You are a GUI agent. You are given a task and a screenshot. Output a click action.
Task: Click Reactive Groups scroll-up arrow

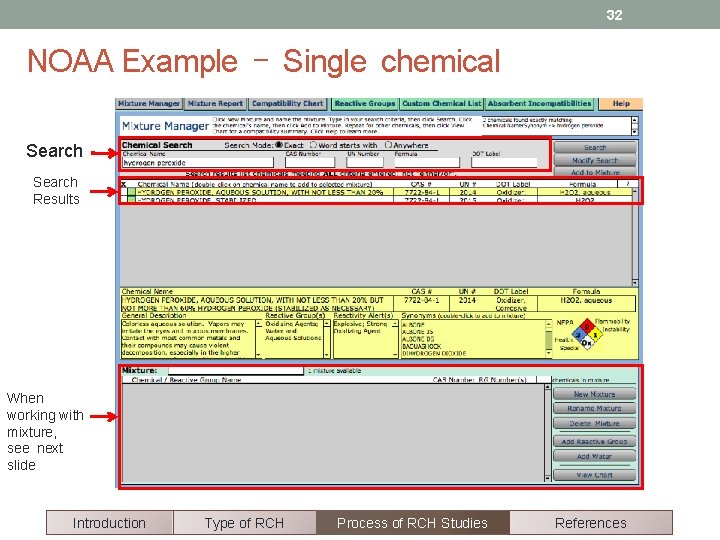(326, 323)
